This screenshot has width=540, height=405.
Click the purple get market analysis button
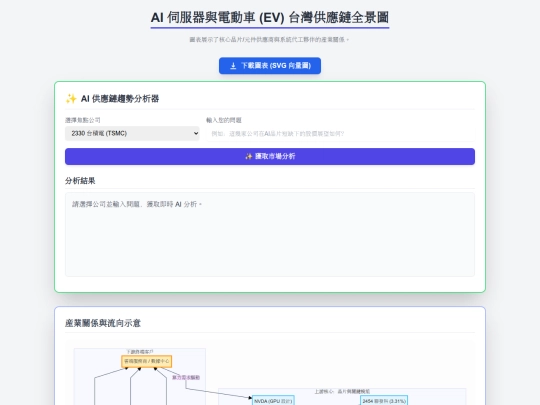pos(270,156)
